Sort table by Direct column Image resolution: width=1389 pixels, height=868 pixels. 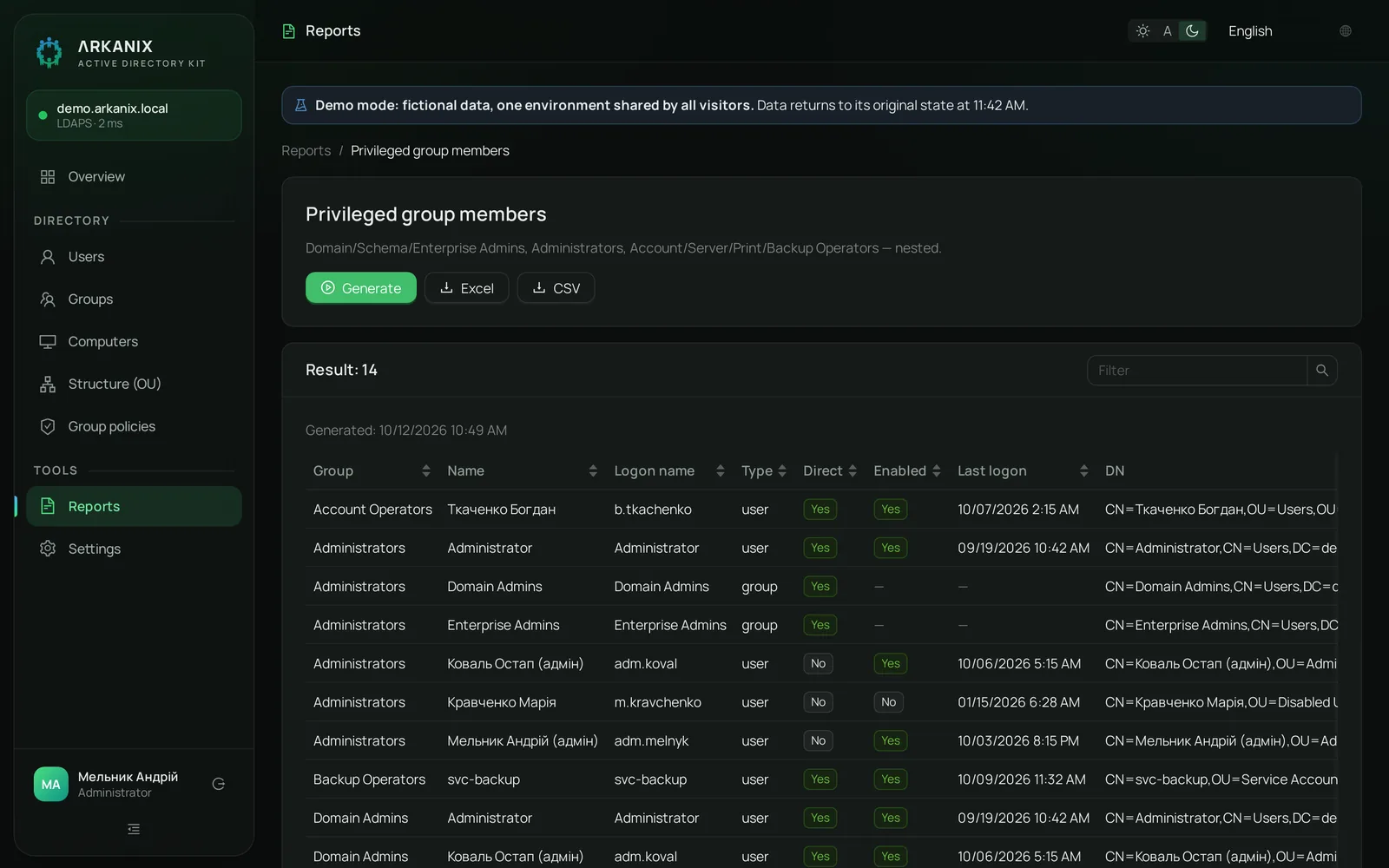click(x=830, y=470)
